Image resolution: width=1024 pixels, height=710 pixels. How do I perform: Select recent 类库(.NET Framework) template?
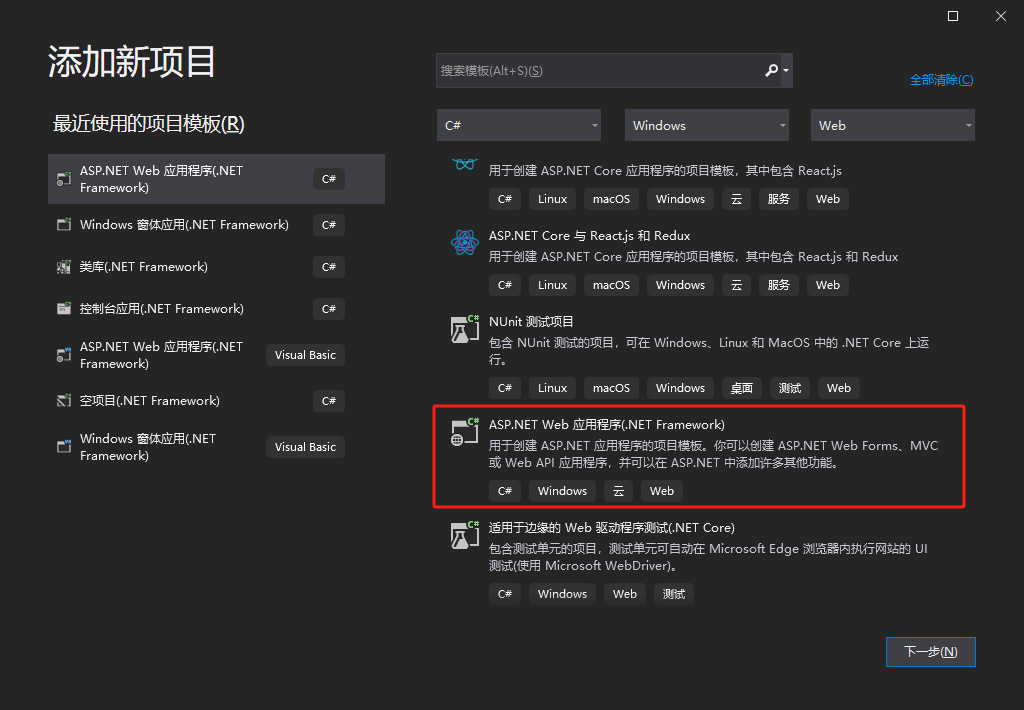tap(216, 266)
